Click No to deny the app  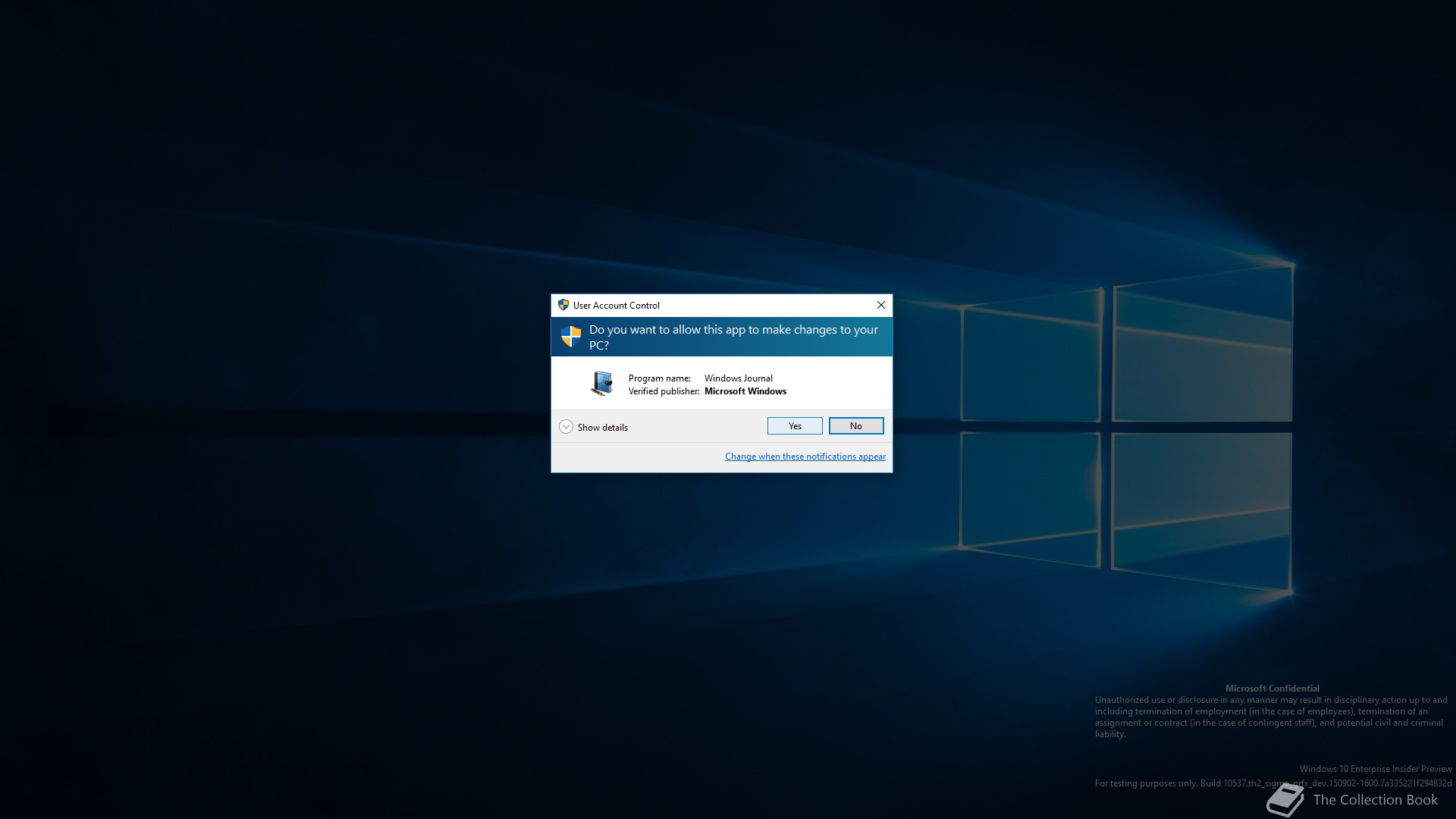(x=856, y=426)
